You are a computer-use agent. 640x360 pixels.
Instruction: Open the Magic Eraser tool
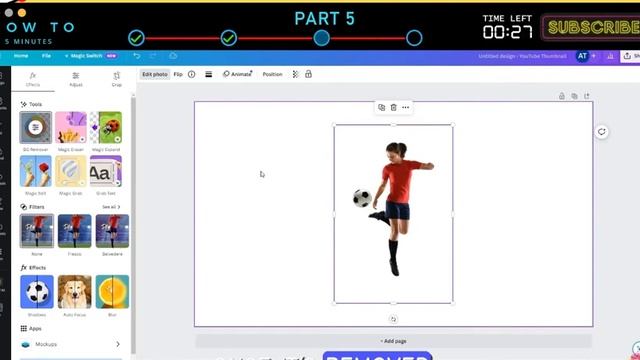71,127
